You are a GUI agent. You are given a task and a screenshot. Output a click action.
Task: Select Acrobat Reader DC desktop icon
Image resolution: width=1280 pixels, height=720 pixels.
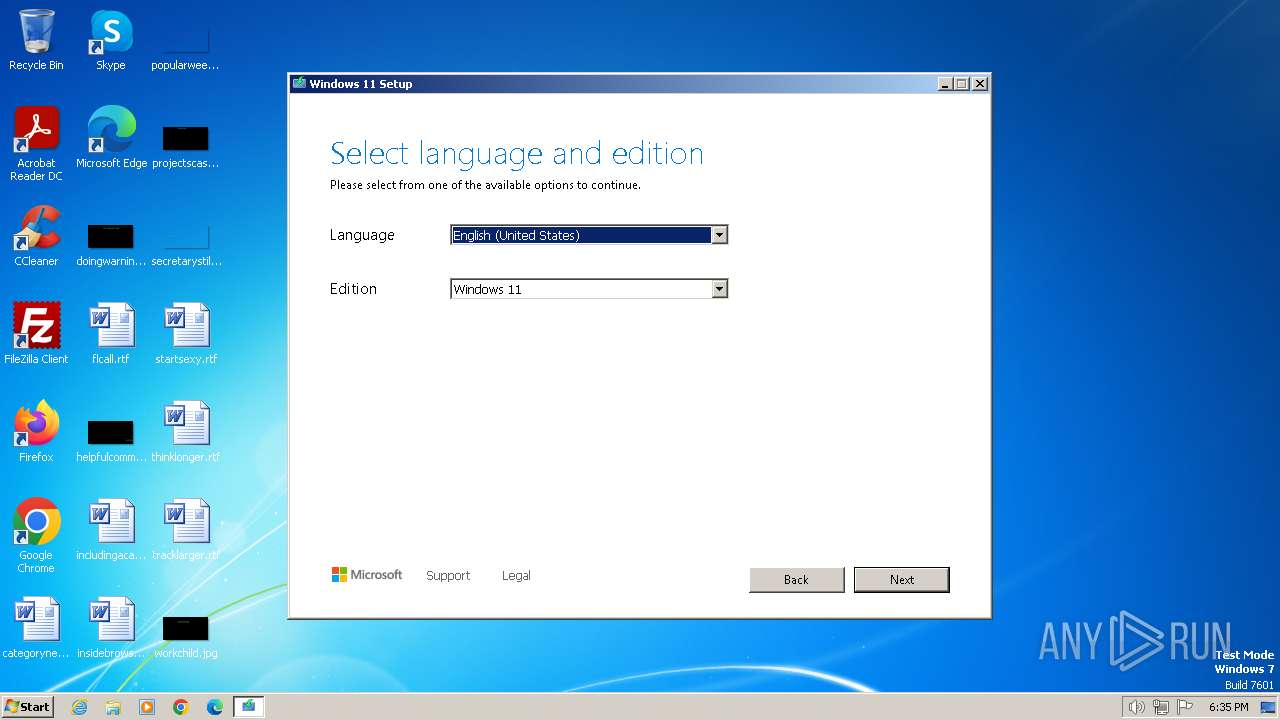click(x=36, y=143)
